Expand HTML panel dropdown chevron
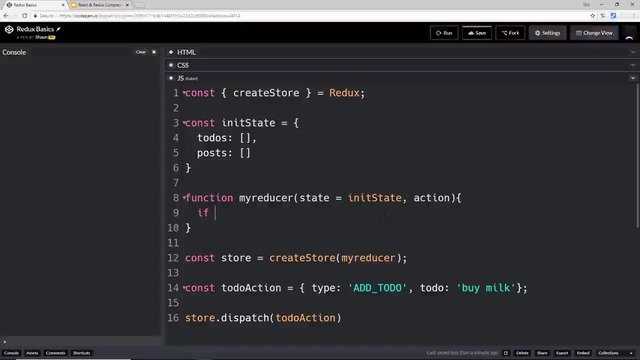Image resolution: width=640 pixels, height=360 pixels. [633, 52]
